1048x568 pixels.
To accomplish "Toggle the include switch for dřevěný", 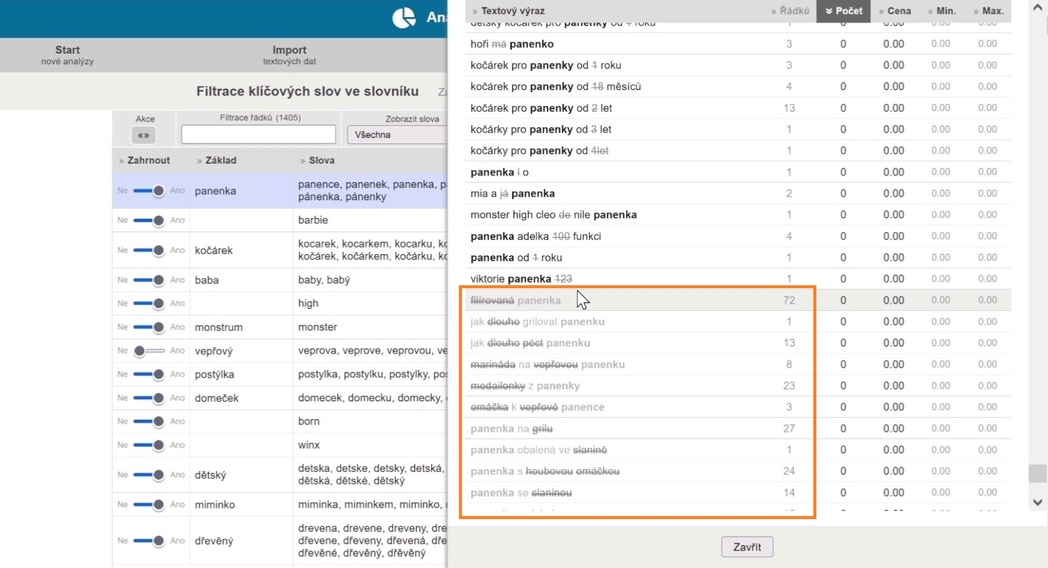I will tap(148, 540).
